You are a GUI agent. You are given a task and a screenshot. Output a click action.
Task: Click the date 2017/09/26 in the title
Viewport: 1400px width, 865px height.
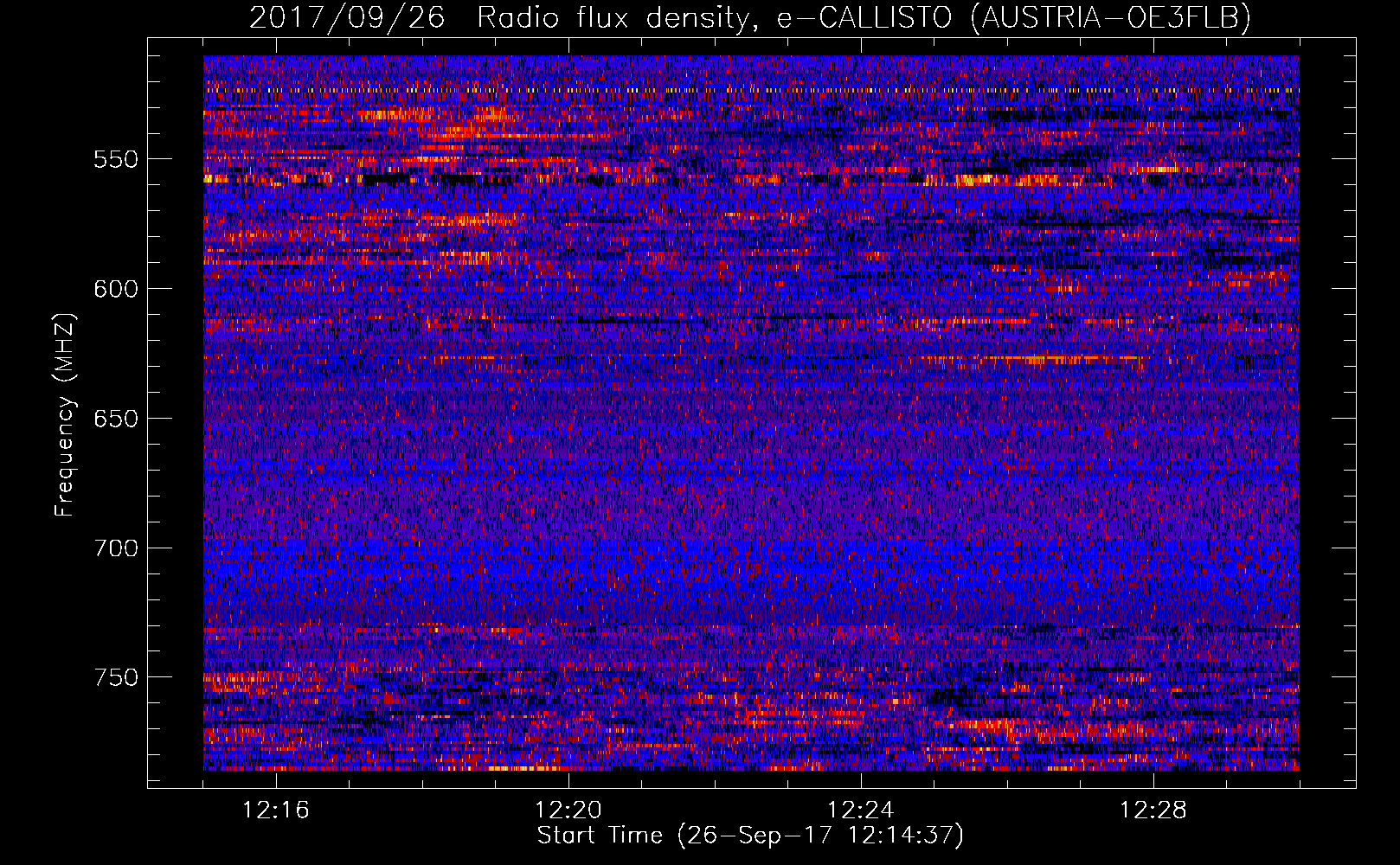coord(347,17)
